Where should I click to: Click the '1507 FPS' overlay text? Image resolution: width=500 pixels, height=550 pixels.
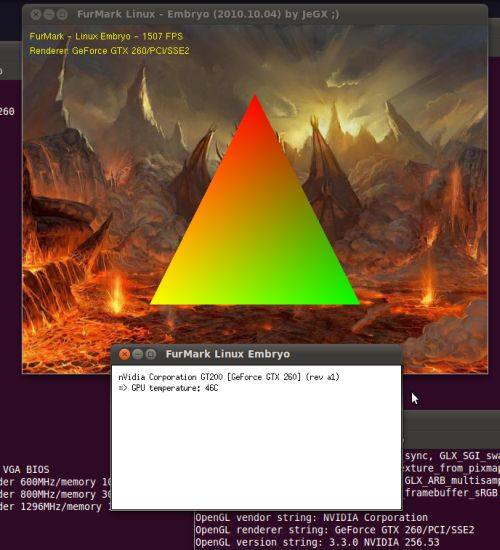click(162, 36)
